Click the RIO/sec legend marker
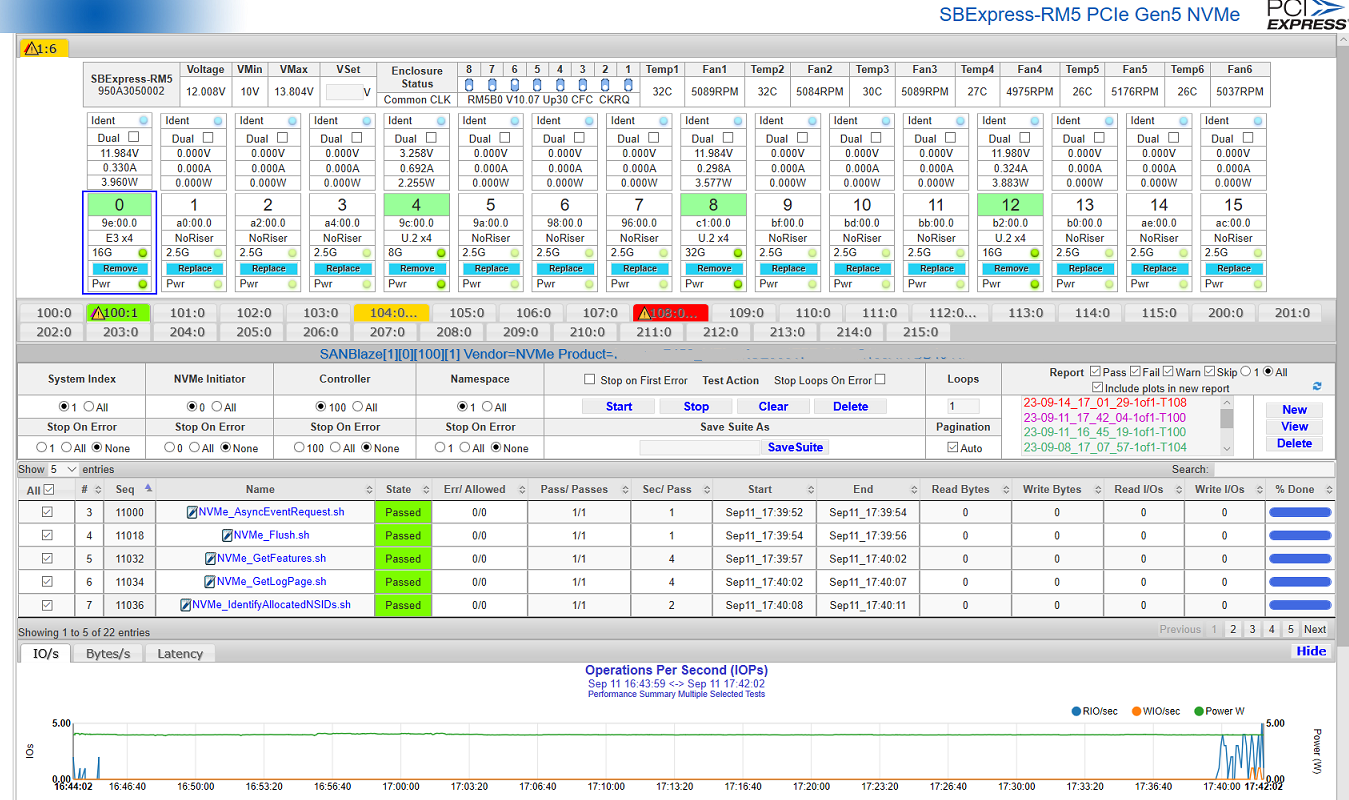The height and width of the screenshot is (800, 1349). [1075, 711]
